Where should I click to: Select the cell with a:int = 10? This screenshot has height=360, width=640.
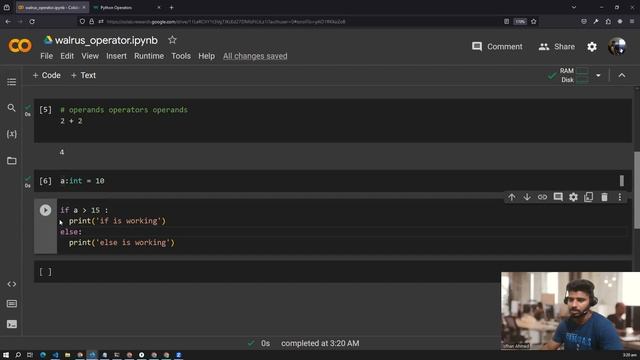(333, 181)
